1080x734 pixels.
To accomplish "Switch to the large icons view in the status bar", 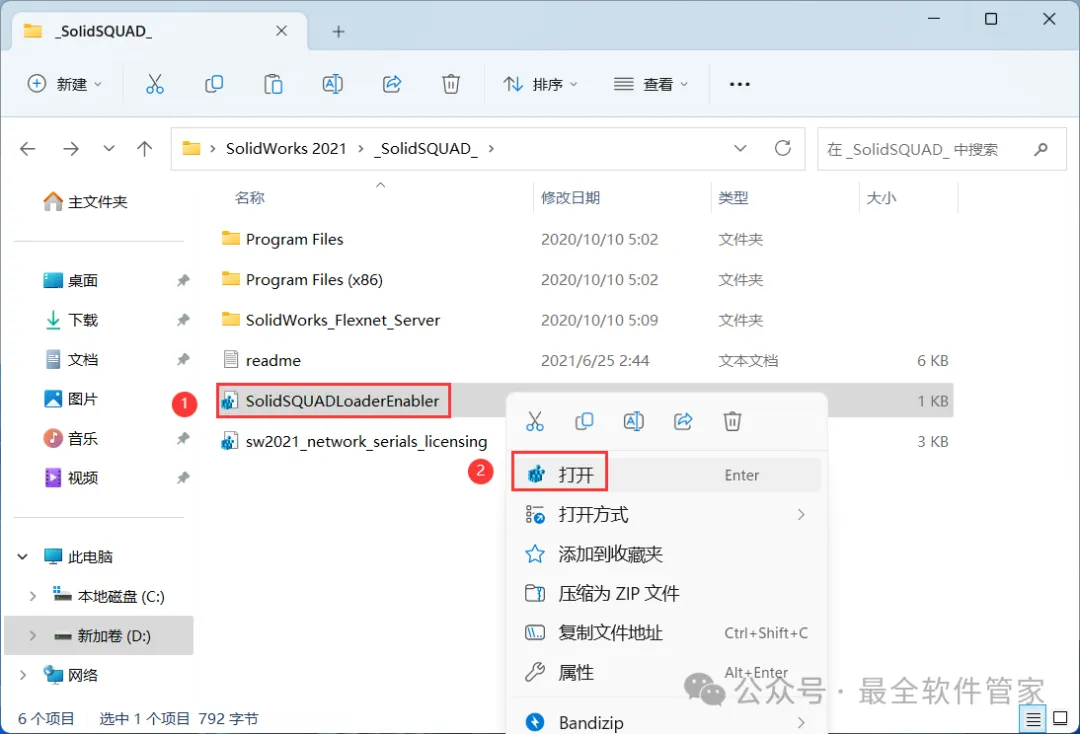I will [x=1061, y=719].
